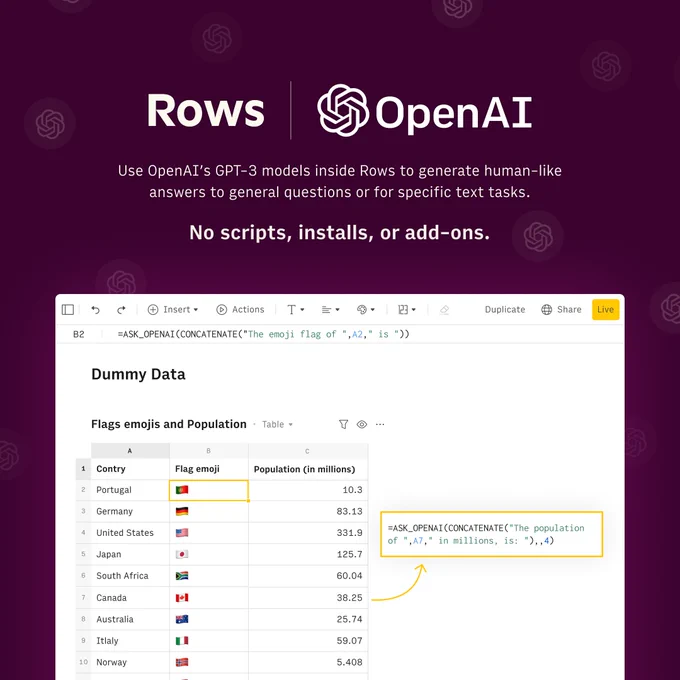Select column A header

130,451
